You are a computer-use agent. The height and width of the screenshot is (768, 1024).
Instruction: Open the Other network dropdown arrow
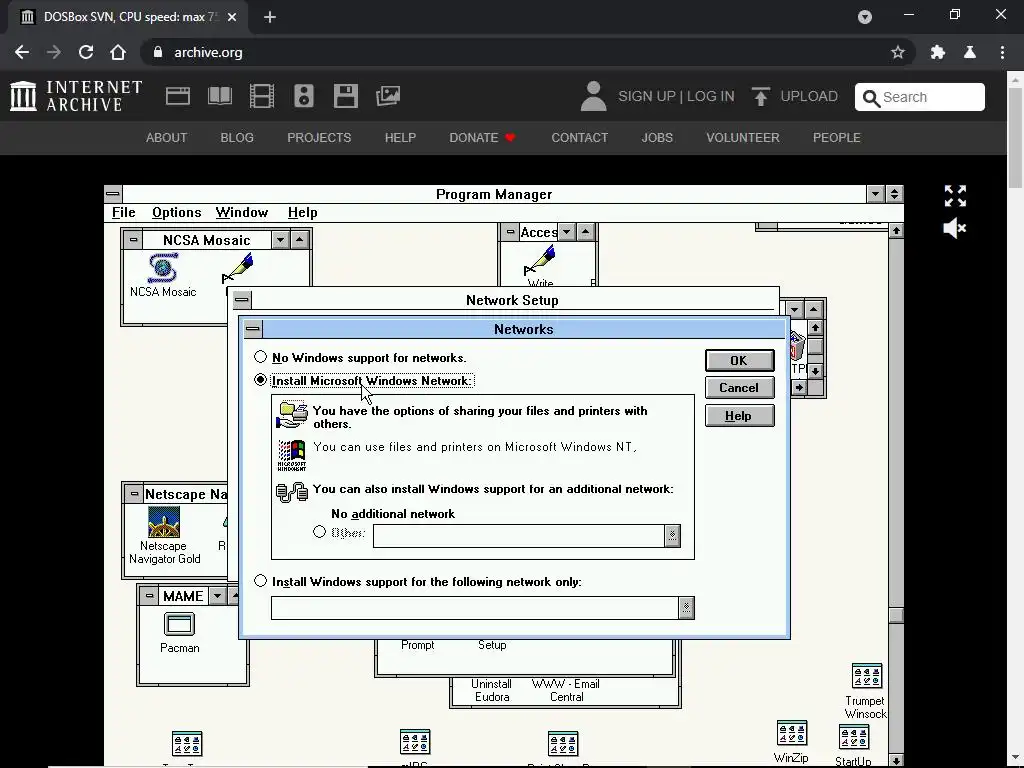pos(672,536)
